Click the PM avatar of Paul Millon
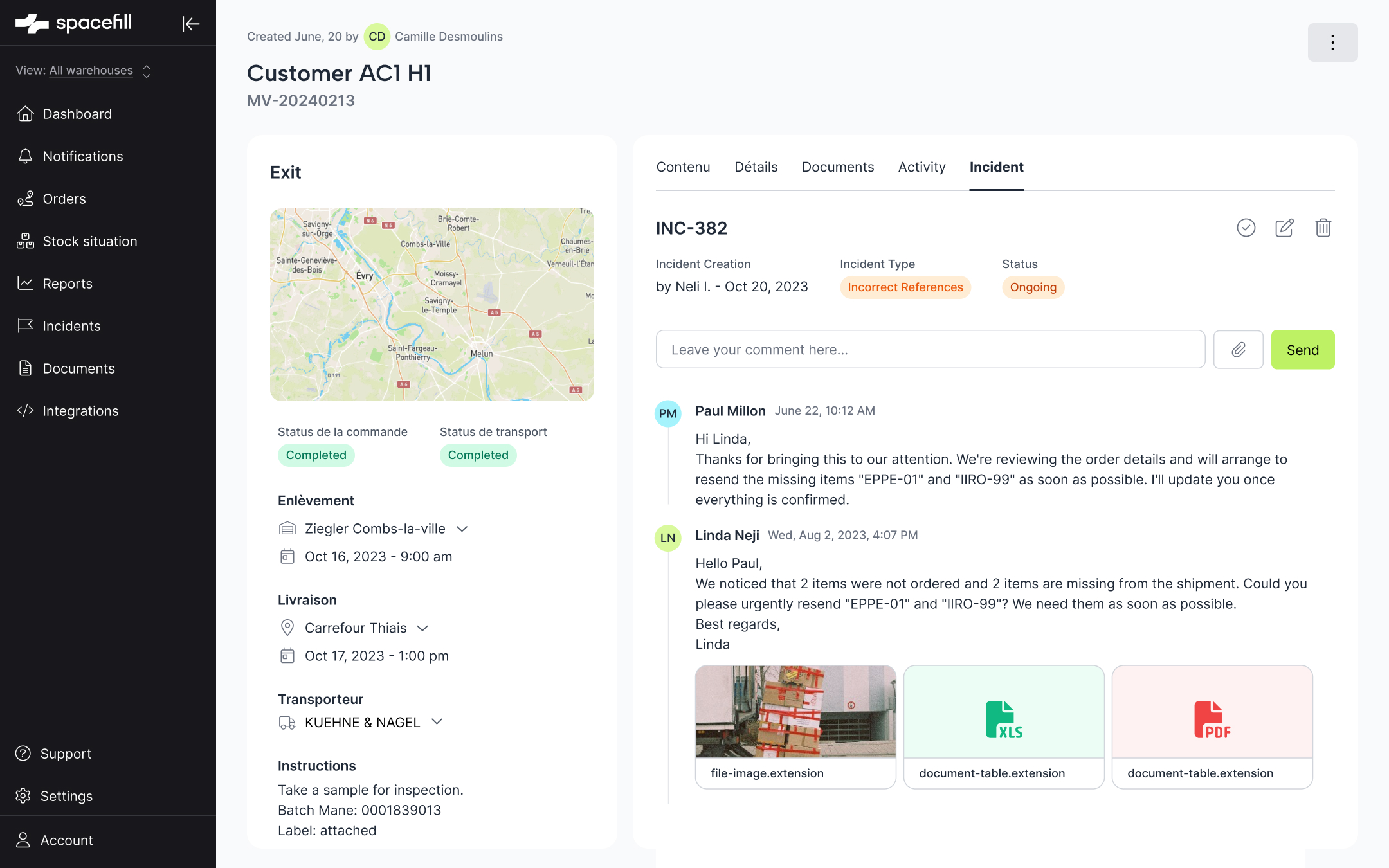This screenshot has height=868, width=1389. click(667, 413)
